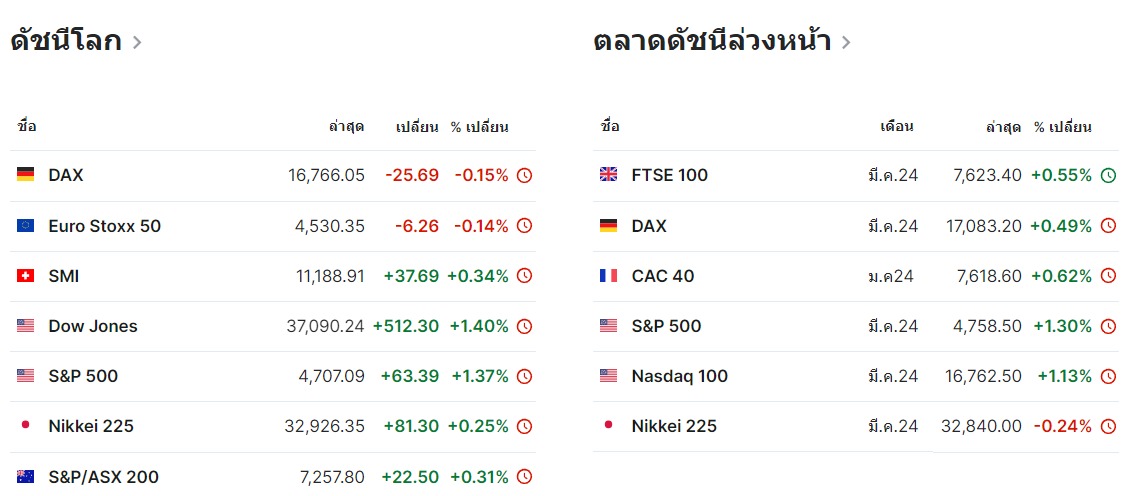Viewport: 1139px width, 496px height.
Task: Click the Swiss flag icon beside SMI
Action: (25, 276)
